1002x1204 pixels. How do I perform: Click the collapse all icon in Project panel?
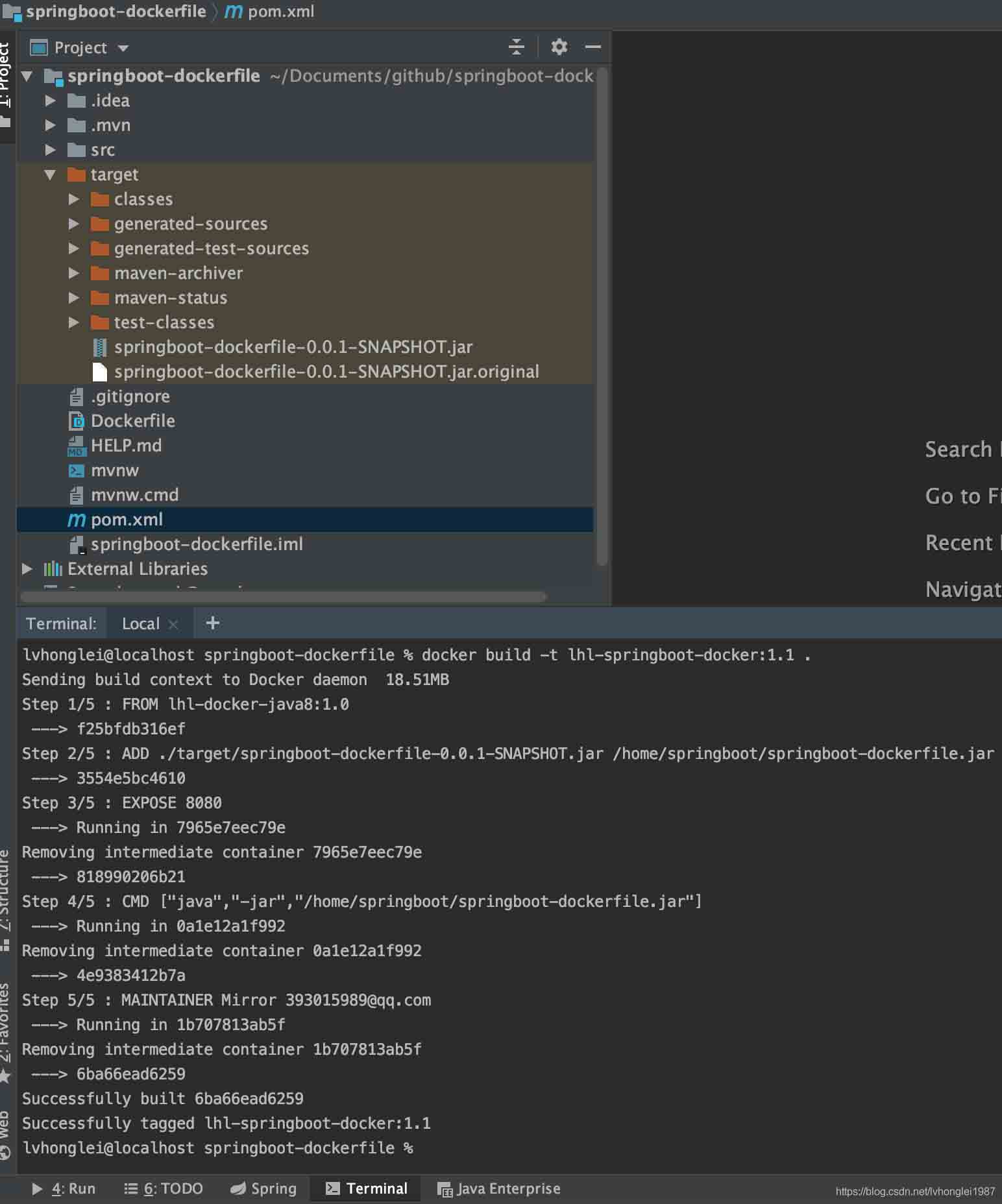(x=516, y=47)
